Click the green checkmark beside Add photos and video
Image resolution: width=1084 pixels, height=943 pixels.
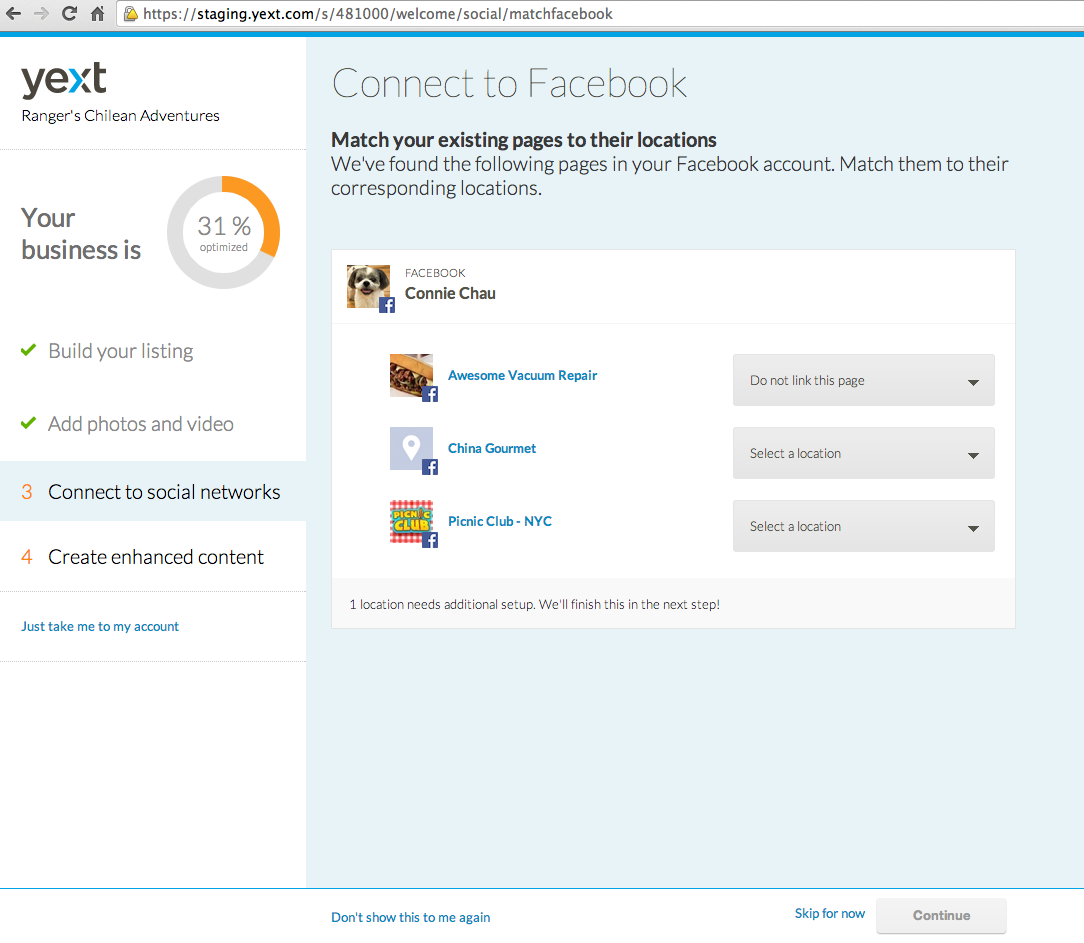click(x=28, y=422)
